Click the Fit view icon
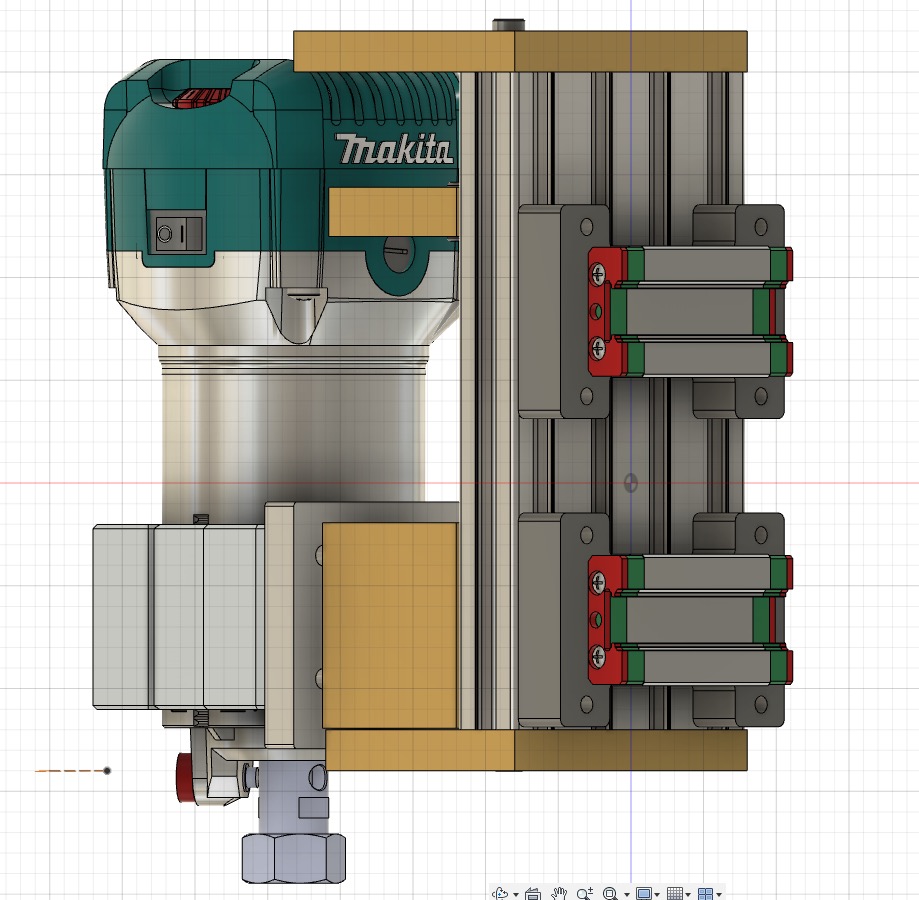The image size is (919, 900). 610,890
